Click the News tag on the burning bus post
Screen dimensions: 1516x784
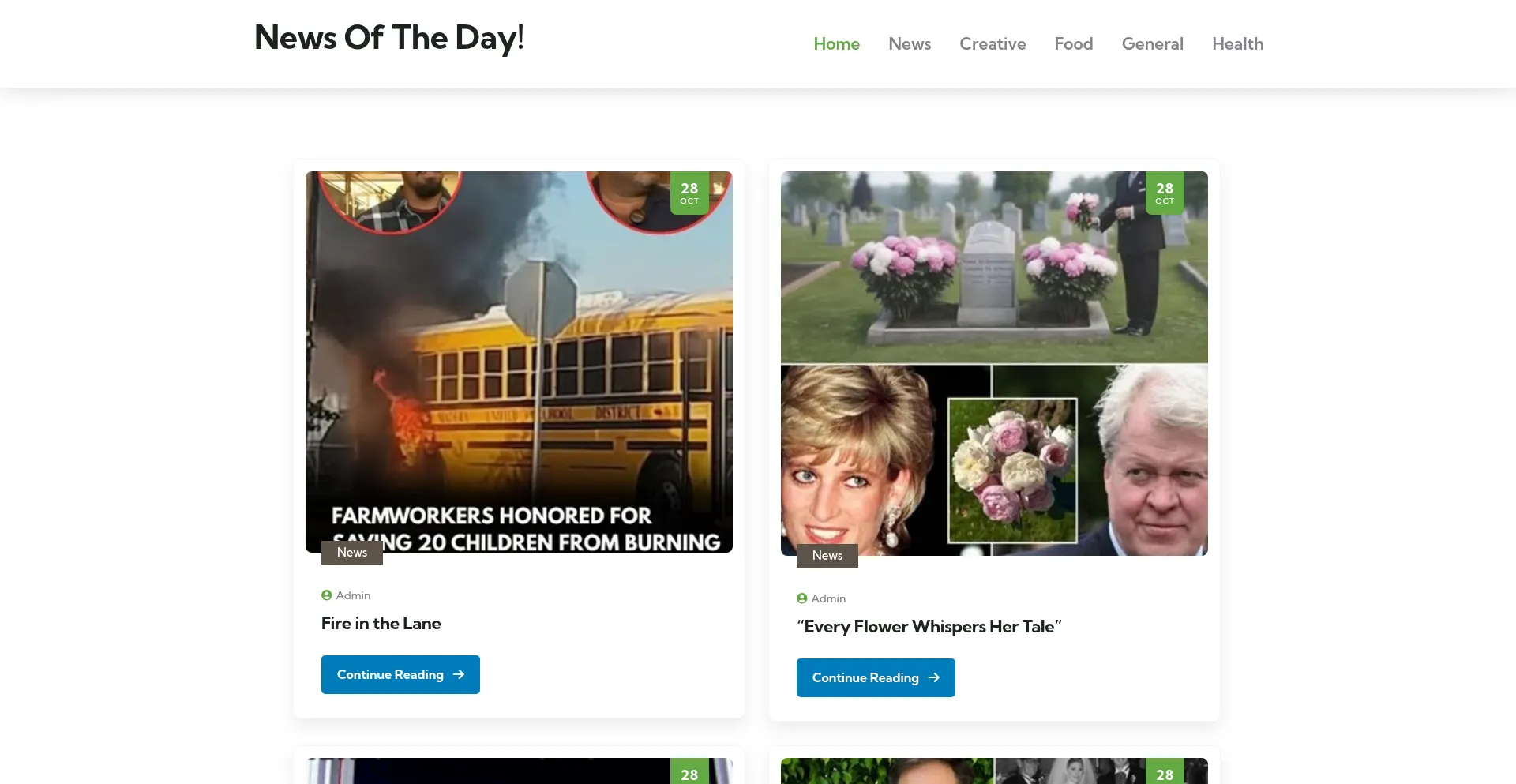[x=352, y=553]
